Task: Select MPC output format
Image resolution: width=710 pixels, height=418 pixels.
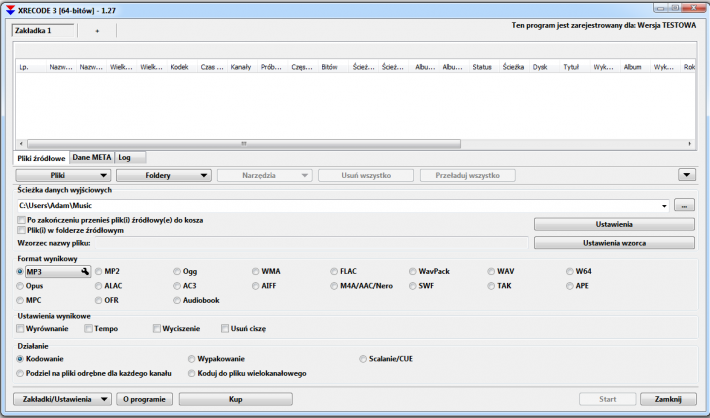Action: tap(20, 300)
